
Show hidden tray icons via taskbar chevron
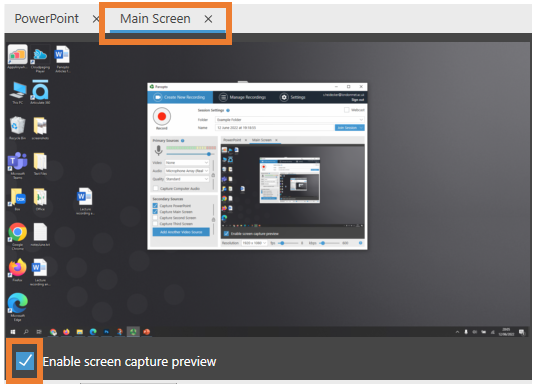click(457, 332)
